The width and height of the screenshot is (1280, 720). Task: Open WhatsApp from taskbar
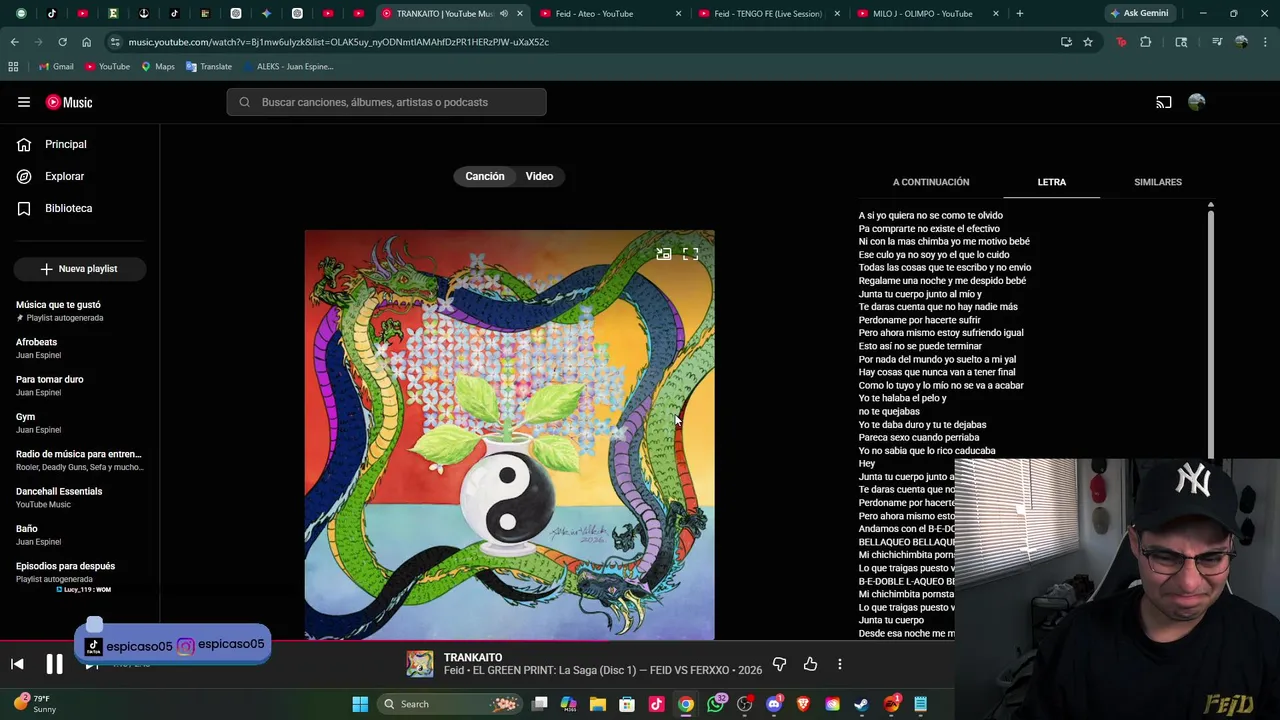tap(715, 704)
